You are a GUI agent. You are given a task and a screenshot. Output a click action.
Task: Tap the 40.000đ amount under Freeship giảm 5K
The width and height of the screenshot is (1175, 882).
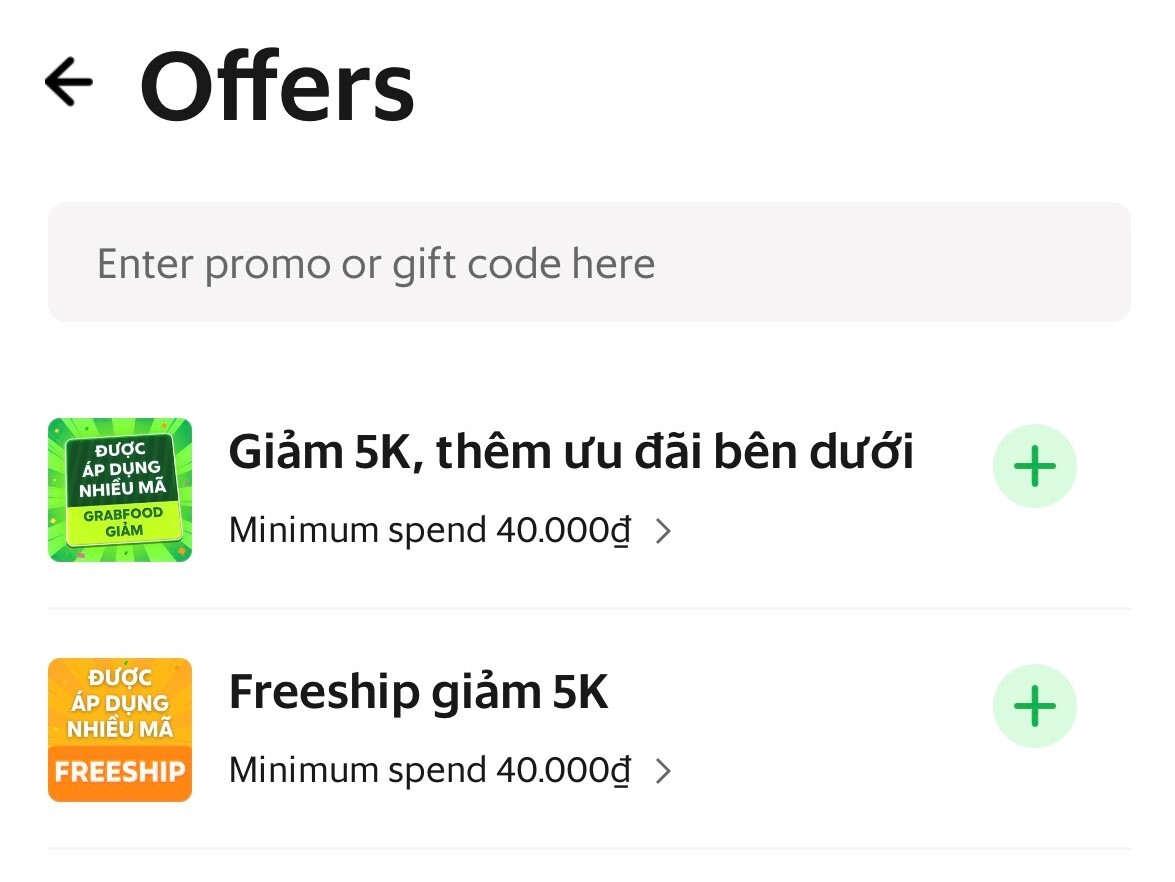point(563,770)
